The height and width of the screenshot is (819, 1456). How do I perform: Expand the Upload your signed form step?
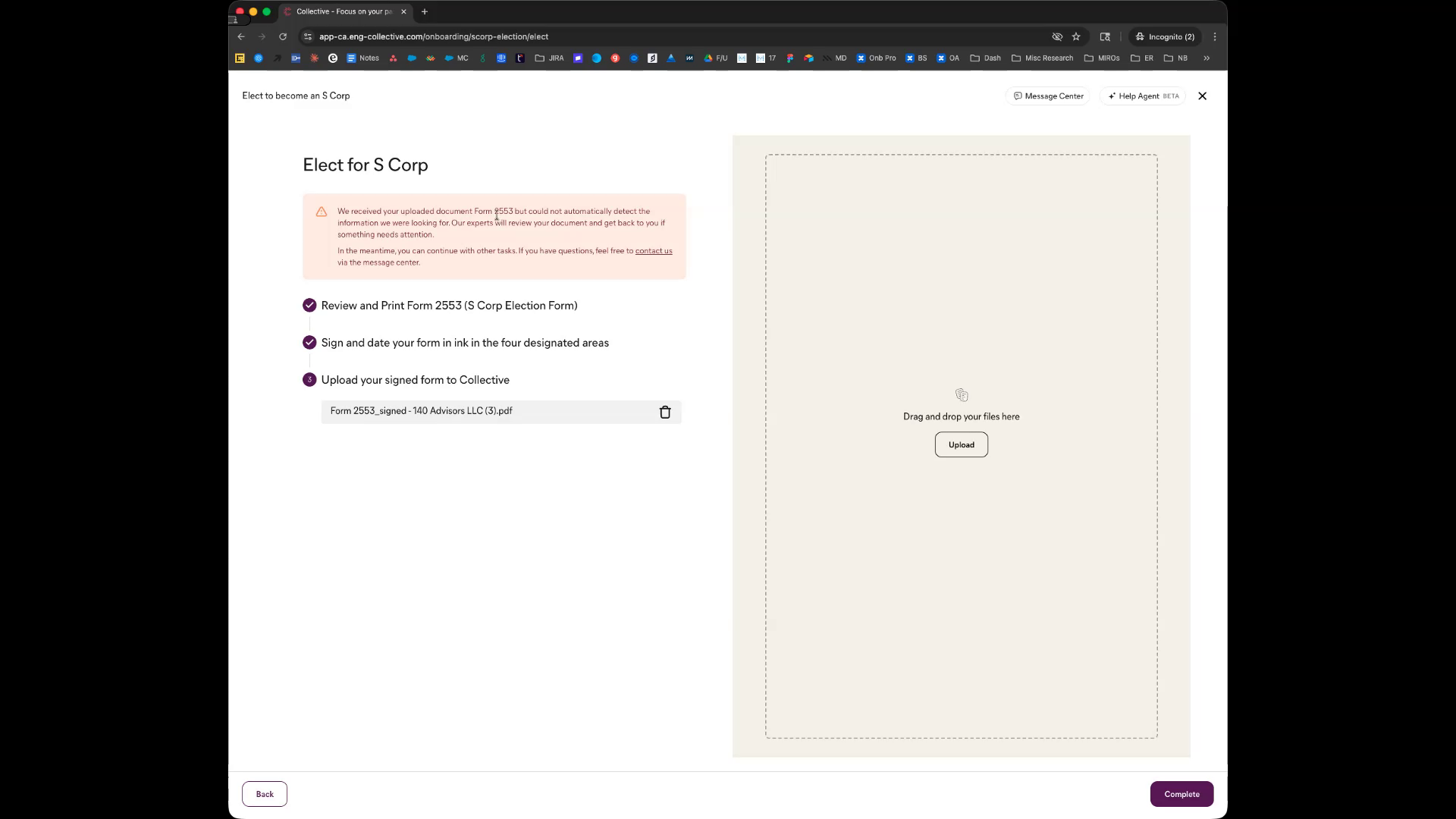[x=415, y=380]
